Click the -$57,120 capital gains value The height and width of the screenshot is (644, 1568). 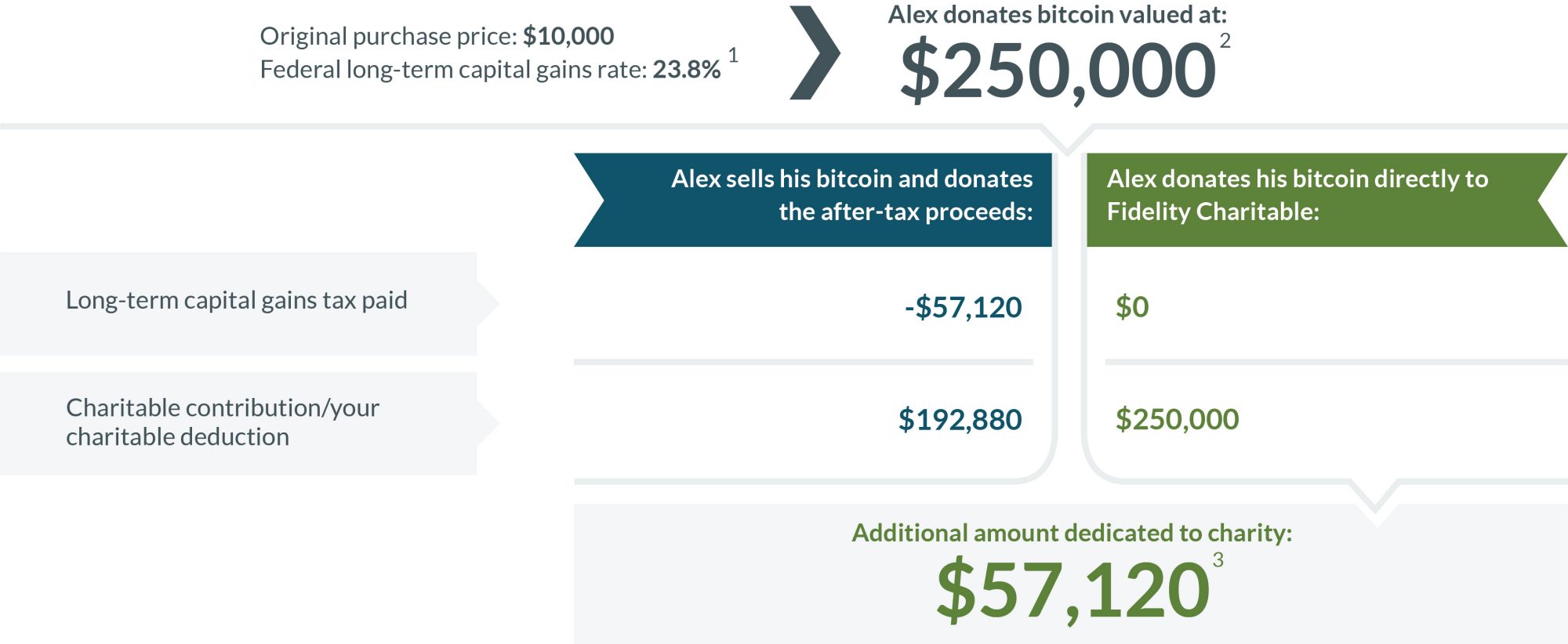963,307
